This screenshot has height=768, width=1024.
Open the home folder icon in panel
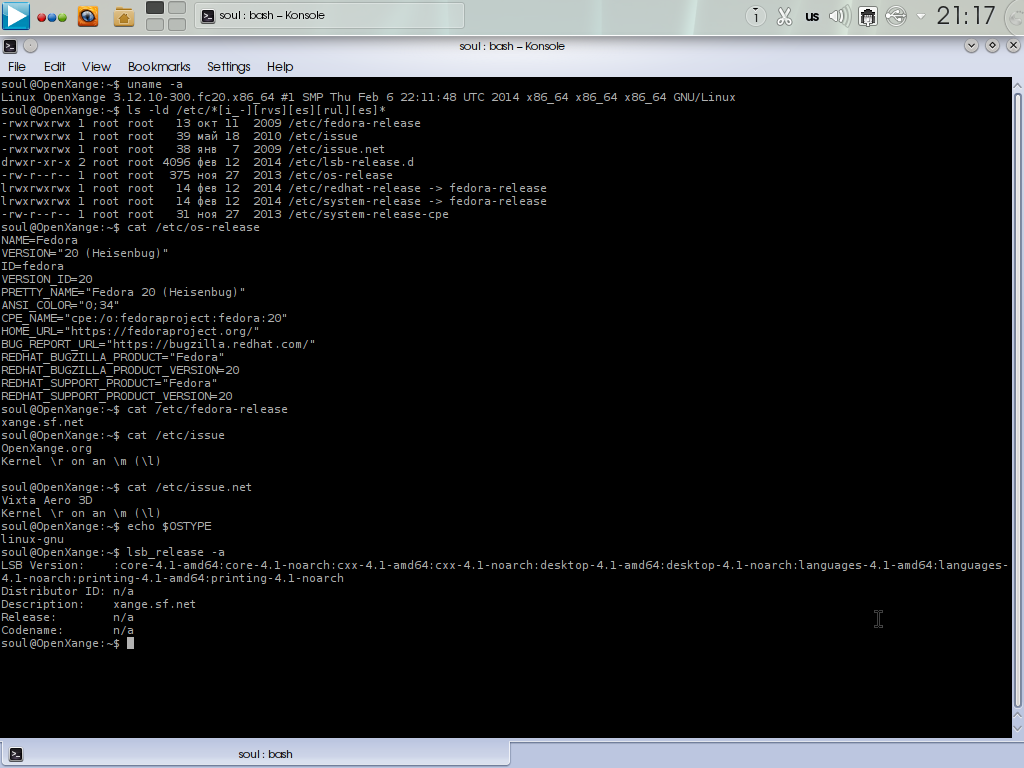click(123, 16)
